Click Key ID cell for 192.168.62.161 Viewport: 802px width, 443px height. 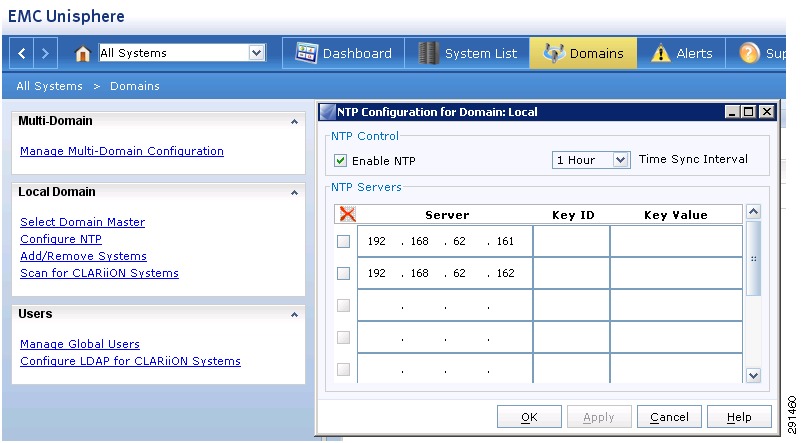(571, 241)
